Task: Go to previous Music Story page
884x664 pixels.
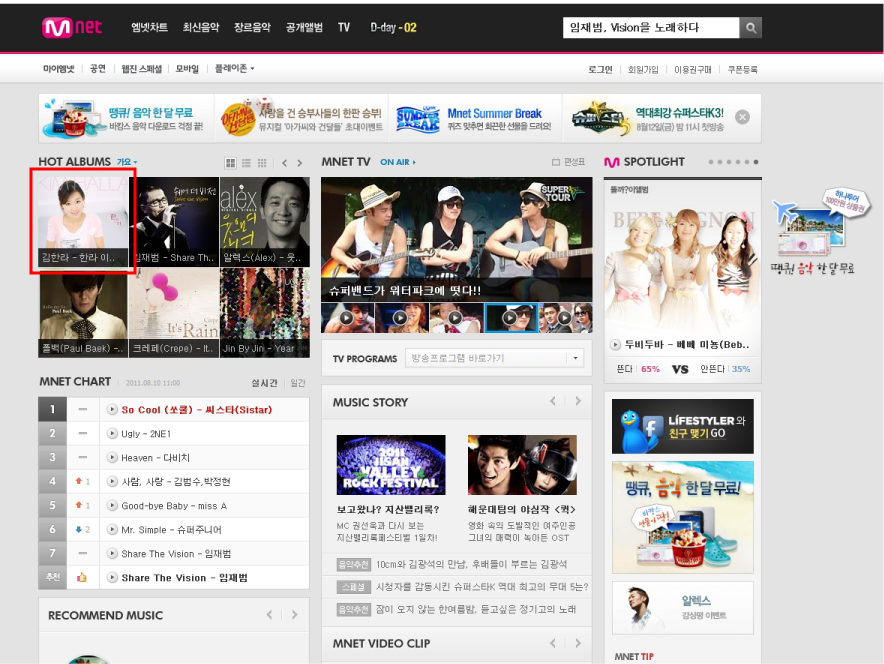Action: click(x=553, y=401)
